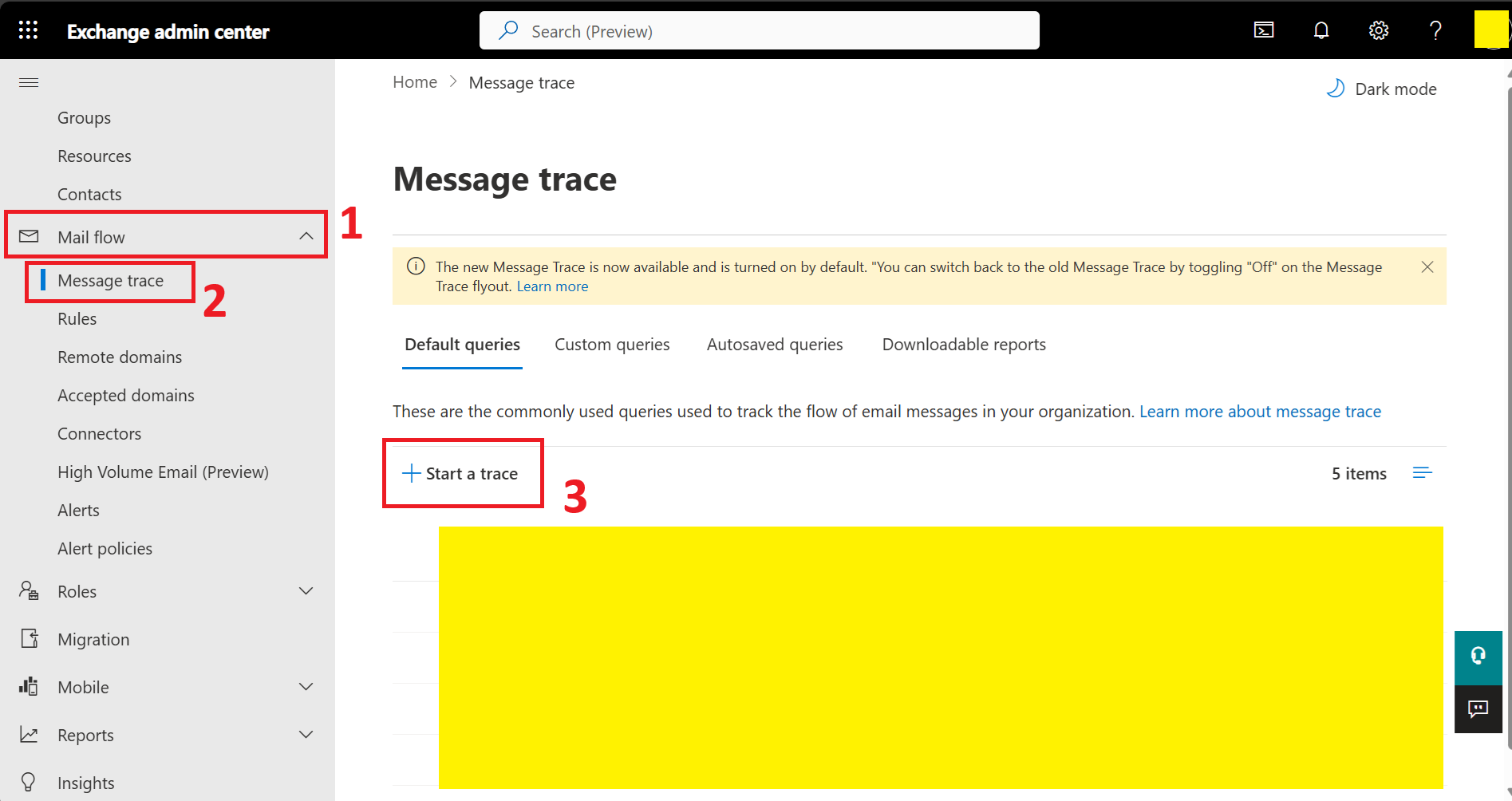The image size is (1512, 801).
Task: Click the help question mark icon
Action: 1435,30
